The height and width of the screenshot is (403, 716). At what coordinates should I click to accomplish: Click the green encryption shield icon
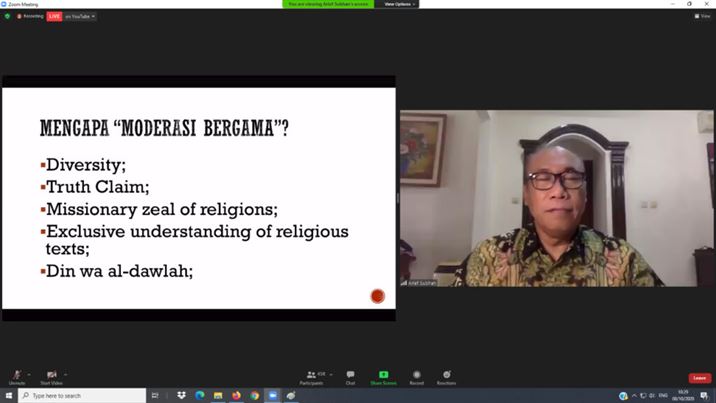click(7, 16)
